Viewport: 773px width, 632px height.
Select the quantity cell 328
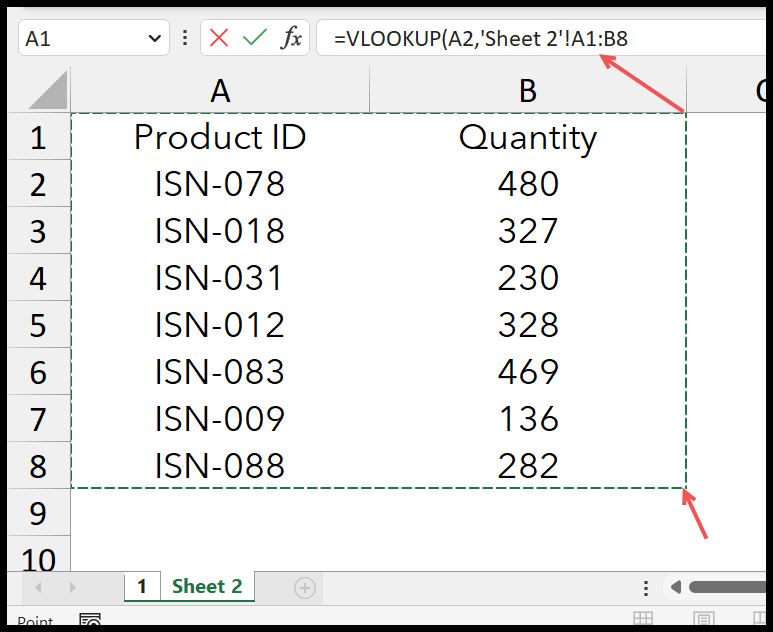[x=527, y=324]
